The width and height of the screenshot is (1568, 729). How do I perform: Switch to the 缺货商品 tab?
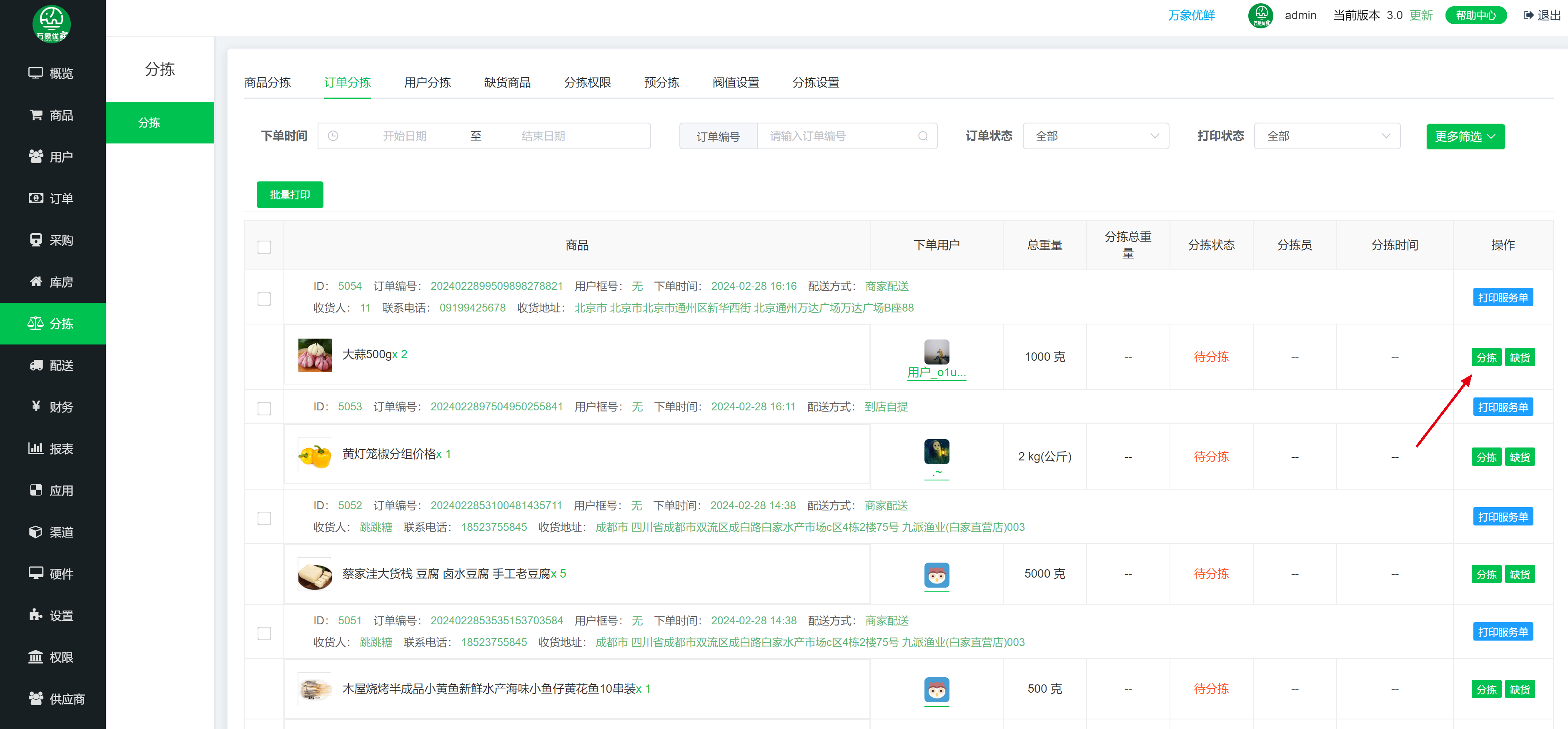coord(507,82)
